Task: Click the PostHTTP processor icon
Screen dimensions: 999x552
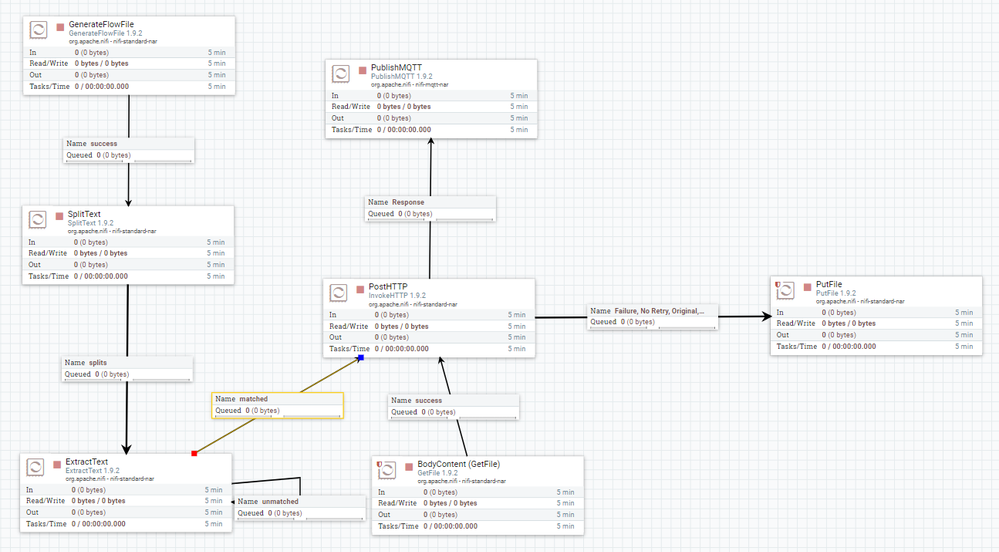Action: [x=338, y=293]
